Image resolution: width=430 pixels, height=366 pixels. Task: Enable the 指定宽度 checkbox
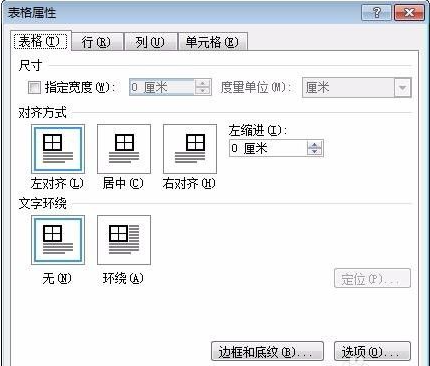tap(34, 88)
